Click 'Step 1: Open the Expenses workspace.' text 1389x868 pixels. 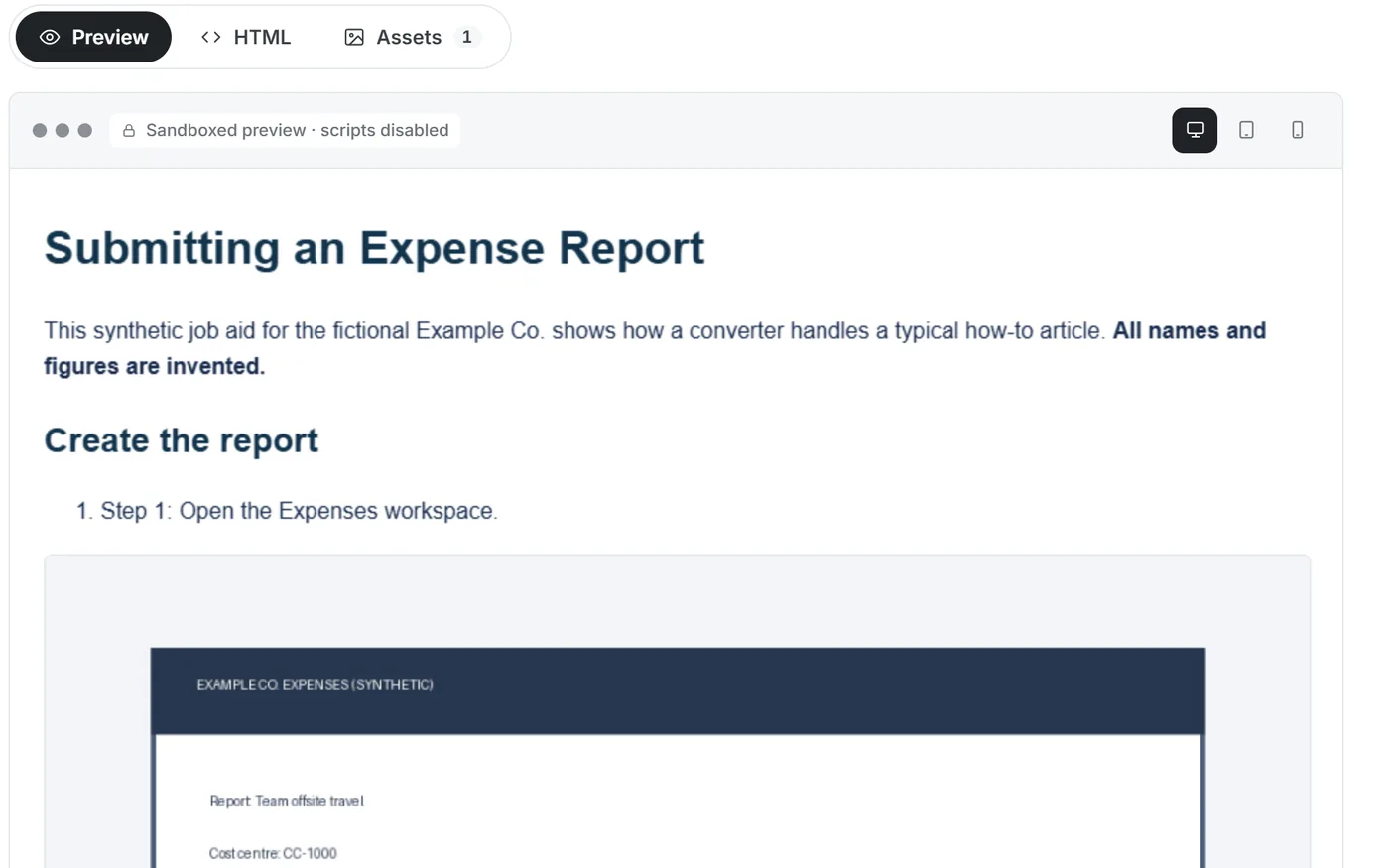tap(299, 511)
